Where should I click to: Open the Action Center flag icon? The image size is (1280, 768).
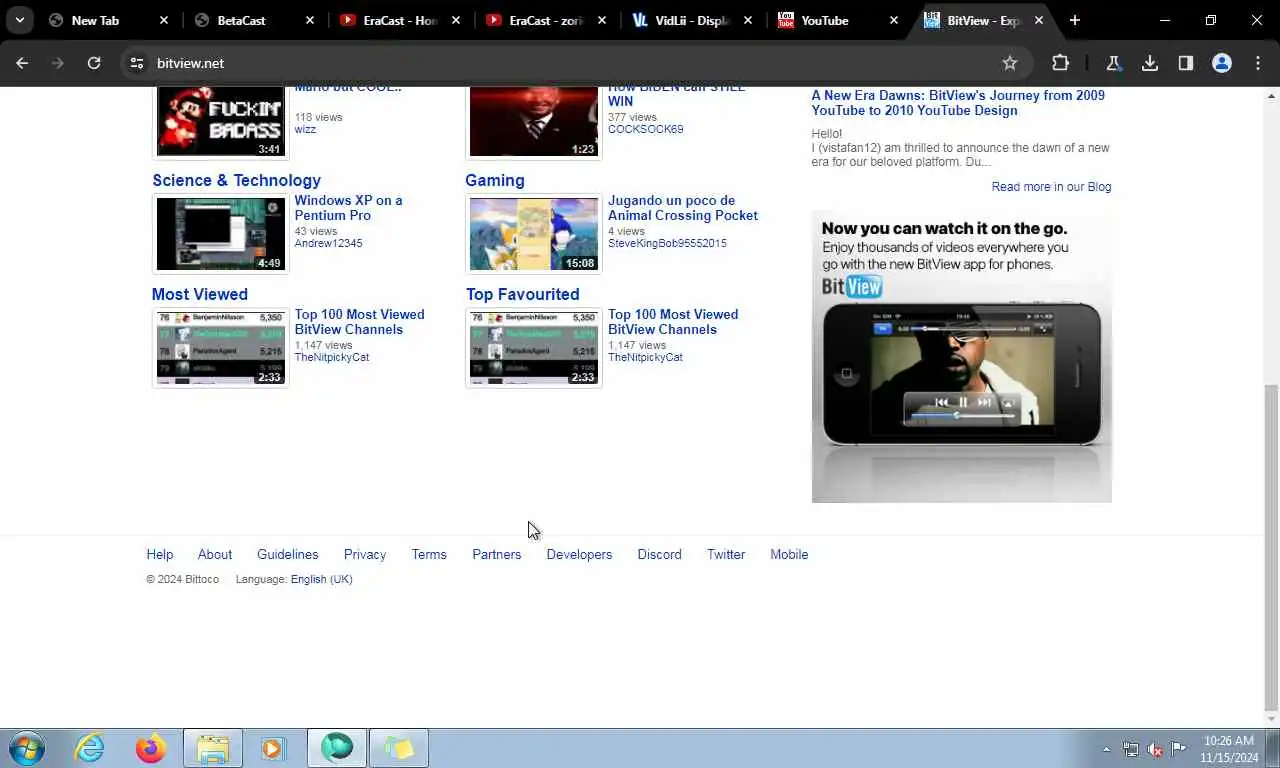[x=1179, y=749]
